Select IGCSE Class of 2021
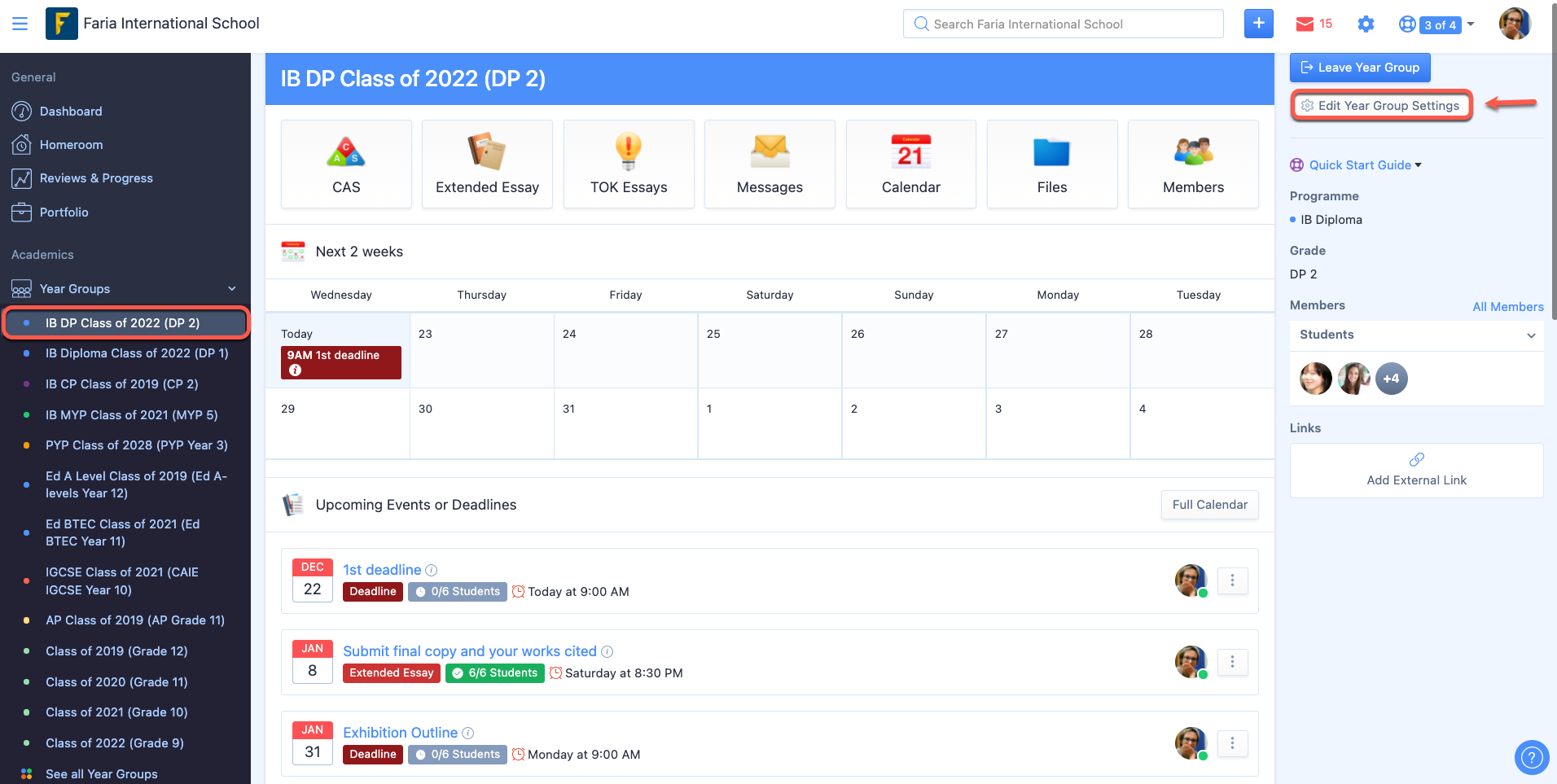The width and height of the screenshot is (1557, 784). [122, 581]
